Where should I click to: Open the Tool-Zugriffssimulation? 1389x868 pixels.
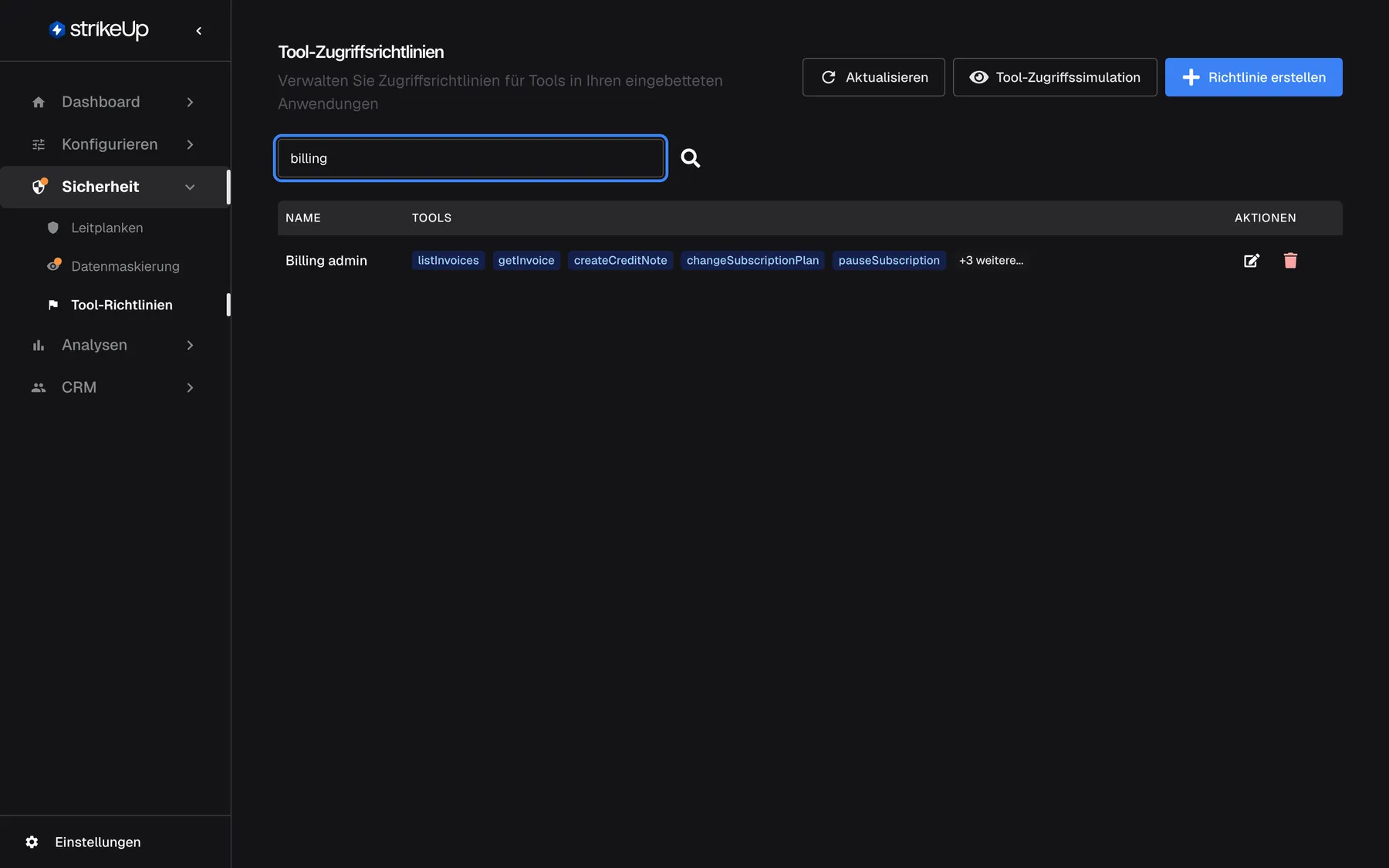(x=1055, y=77)
